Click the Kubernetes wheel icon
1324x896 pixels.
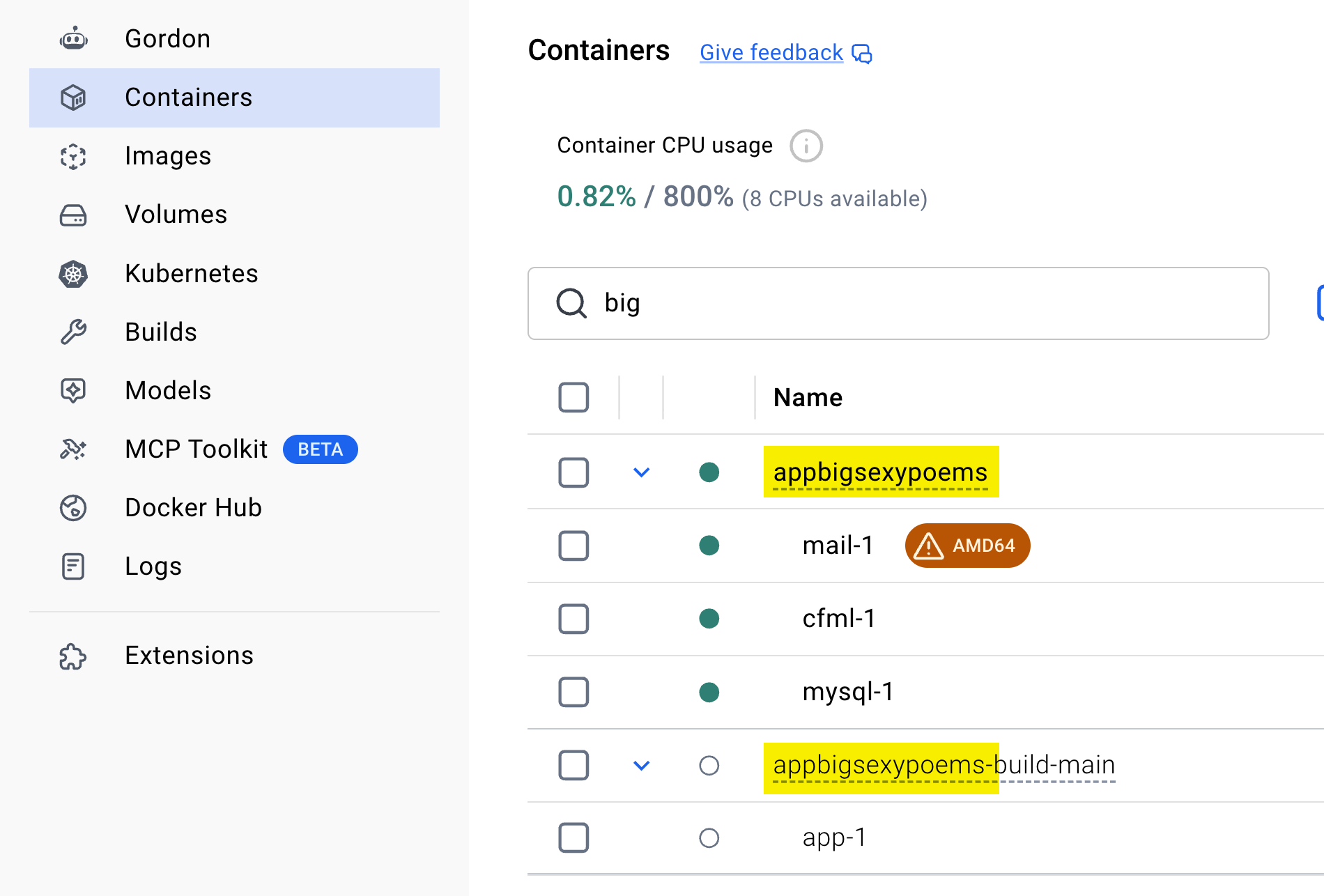pos(73,273)
